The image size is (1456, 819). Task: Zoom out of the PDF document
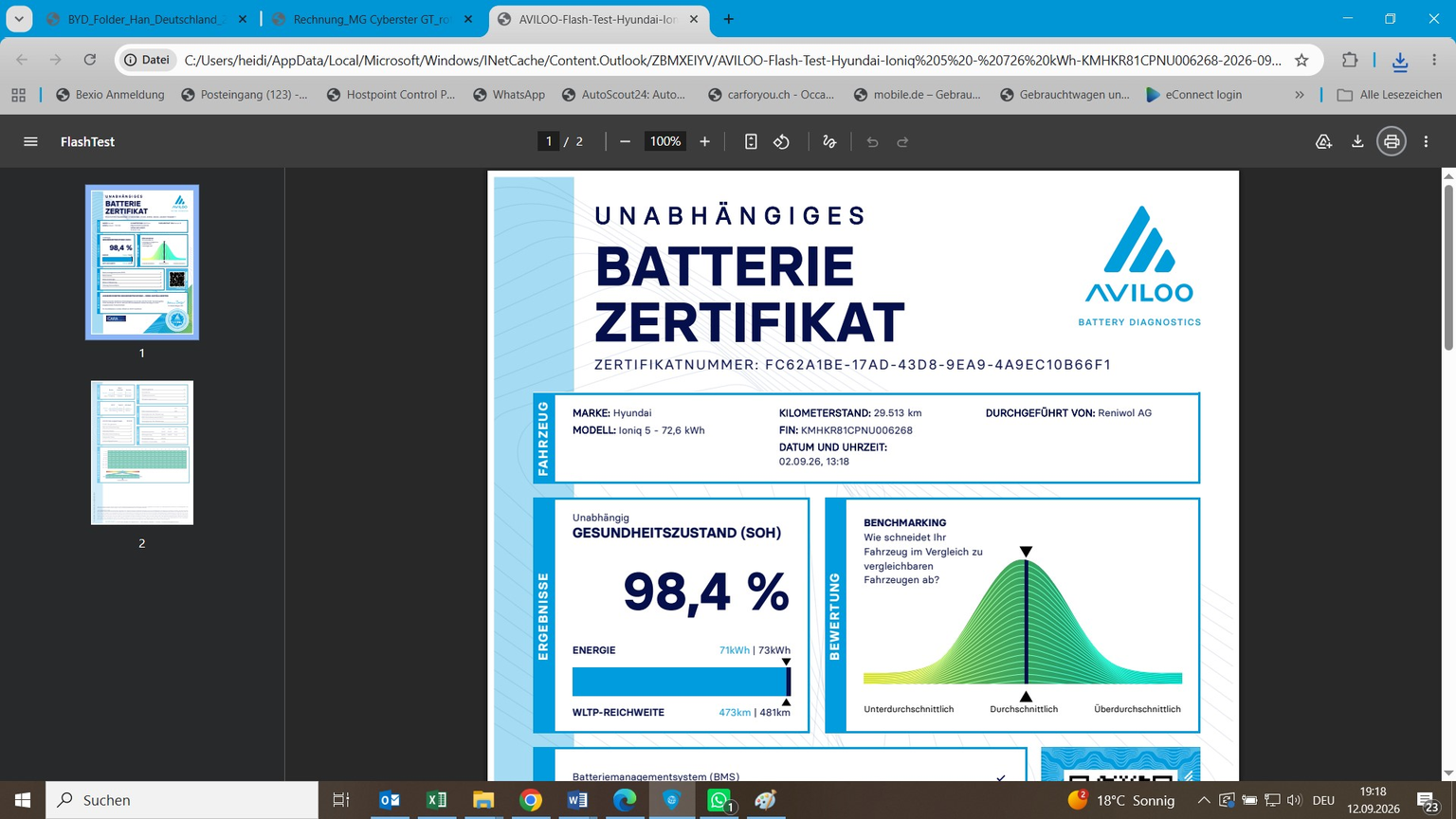[625, 141]
